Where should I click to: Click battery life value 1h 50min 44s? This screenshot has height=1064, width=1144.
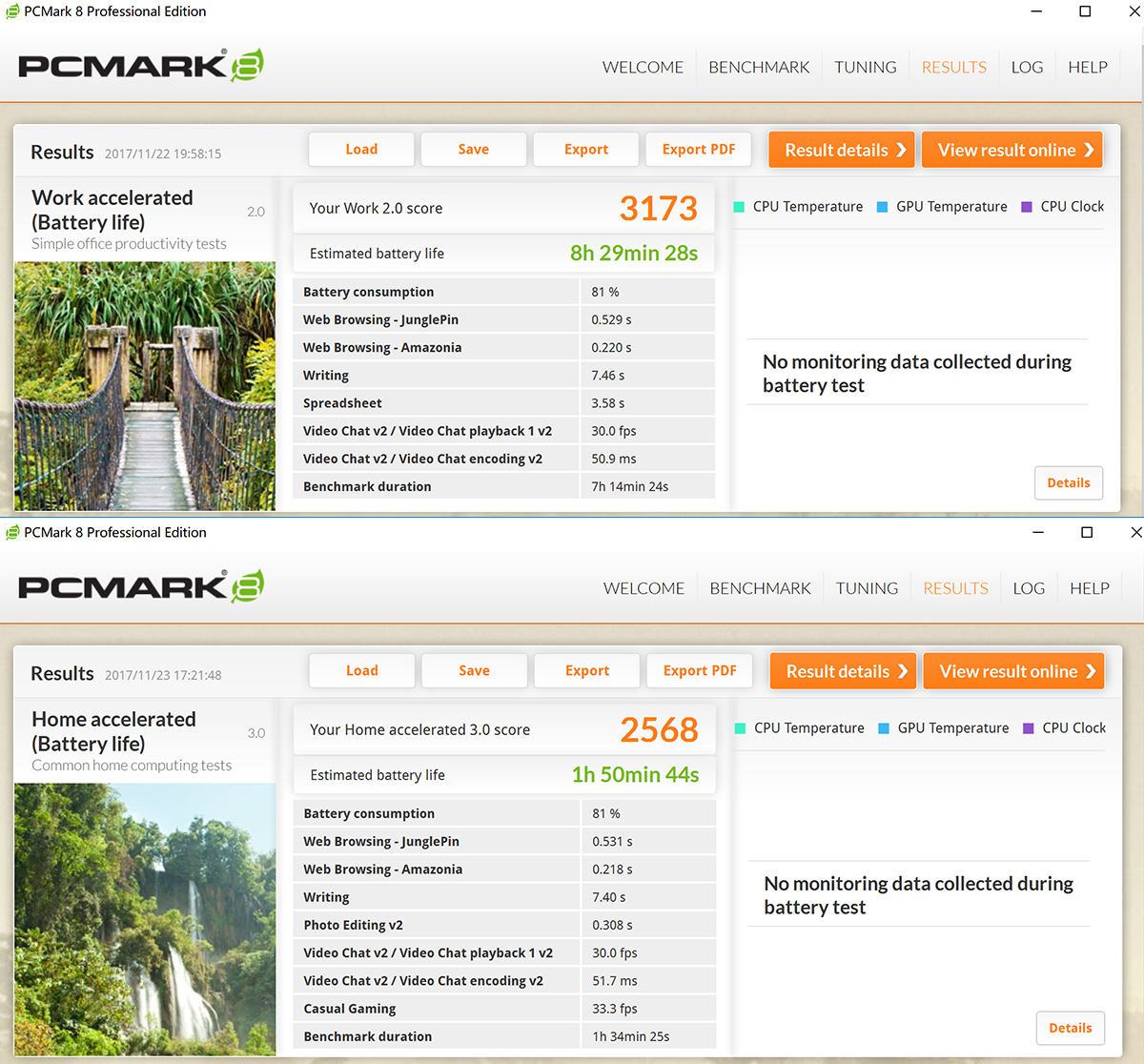point(635,774)
